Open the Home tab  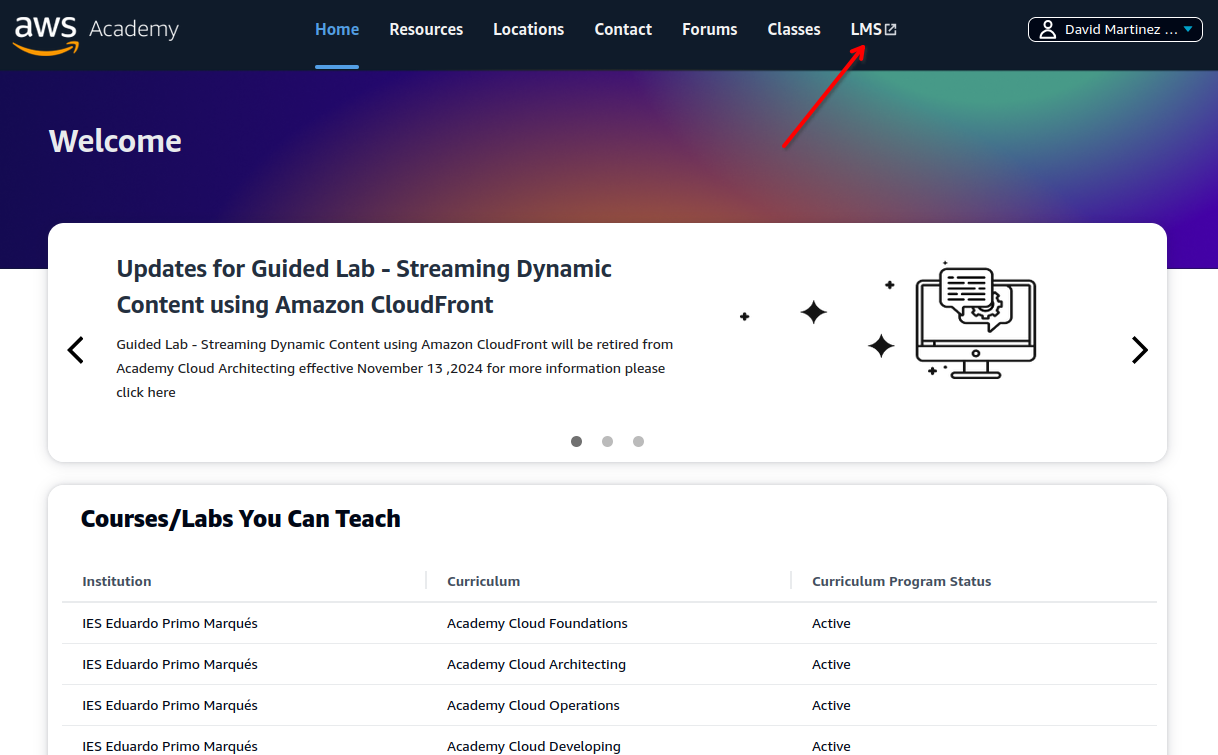(x=337, y=30)
